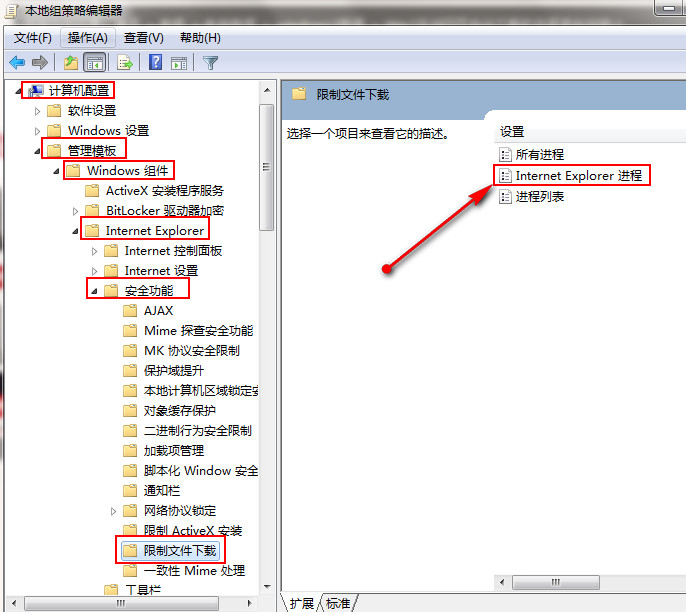Expand the Internet 控制面板 node

click(x=94, y=251)
